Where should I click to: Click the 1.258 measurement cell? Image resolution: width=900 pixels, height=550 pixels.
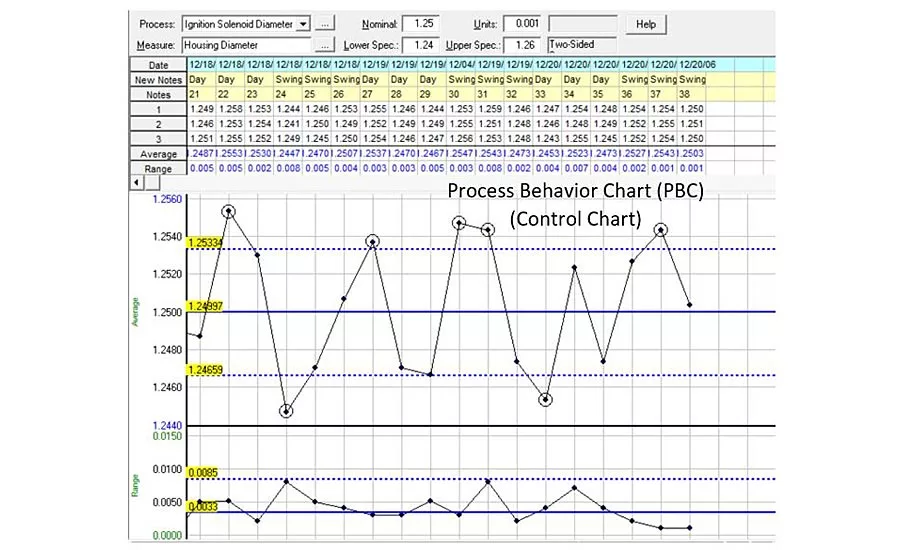(x=231, y=109)
